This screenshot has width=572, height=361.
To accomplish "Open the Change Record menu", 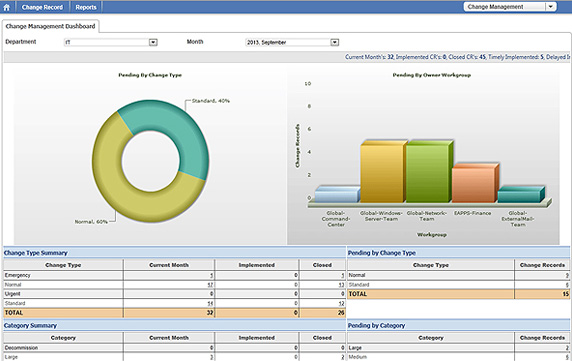I will (x=42, y=7).
